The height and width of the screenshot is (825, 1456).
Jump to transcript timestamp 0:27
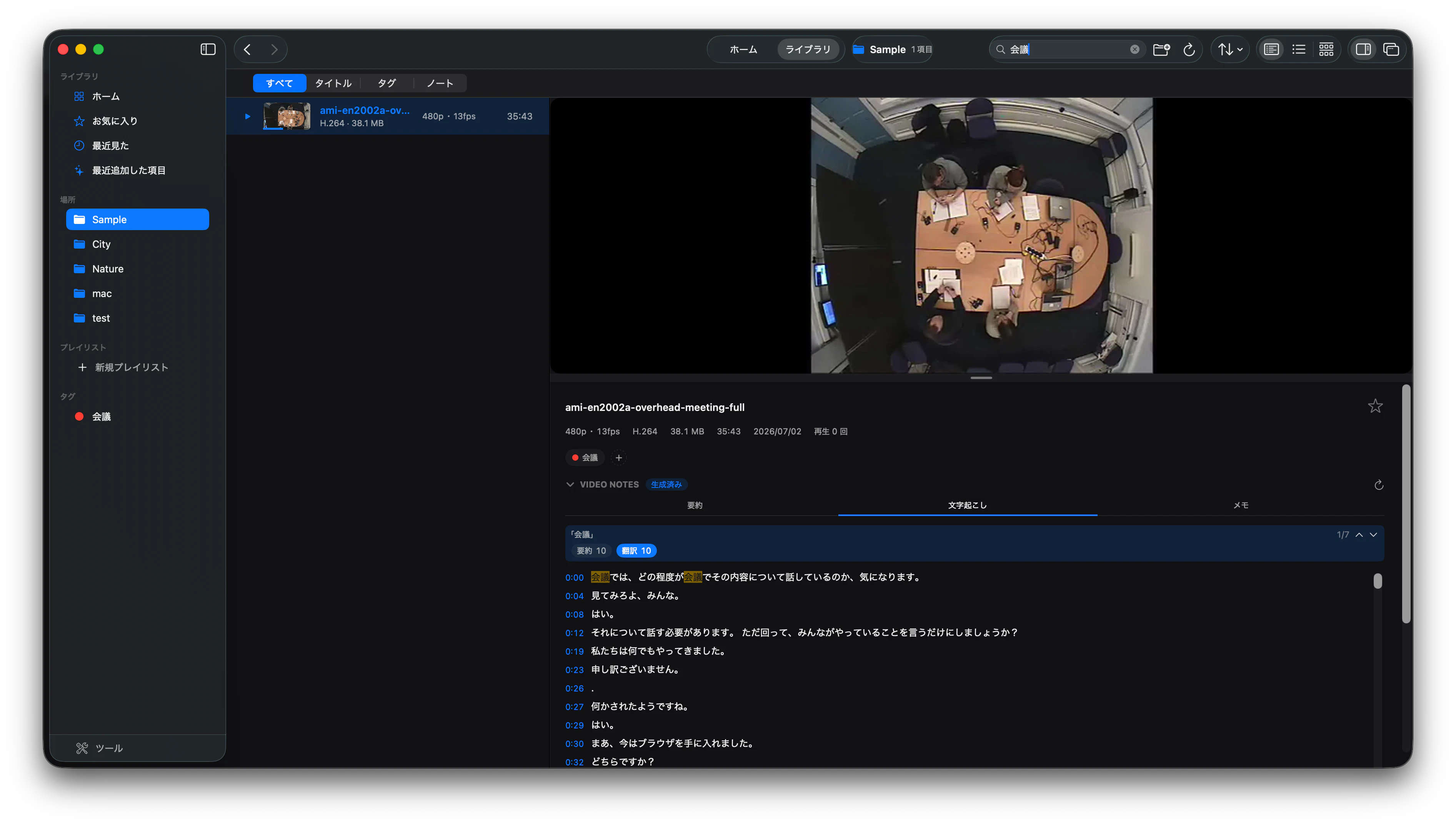(574, 706)
